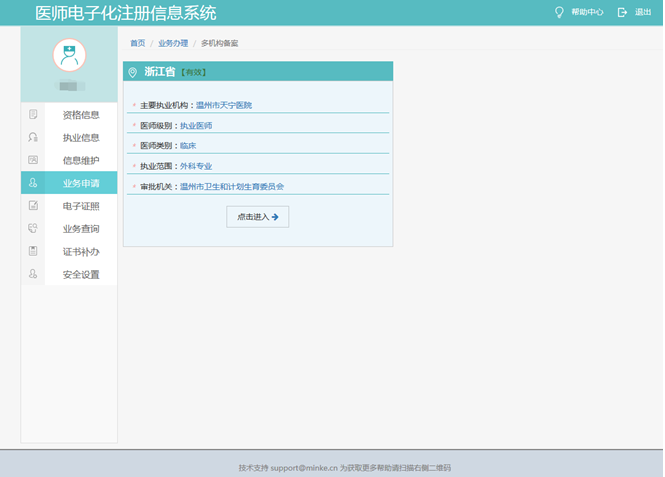Open the 安全设置 menu item

pos(81,274)
